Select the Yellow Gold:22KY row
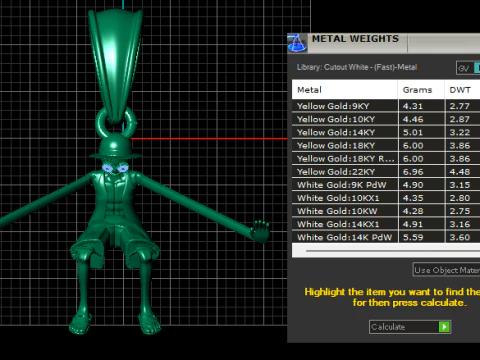 click(386, 172)
